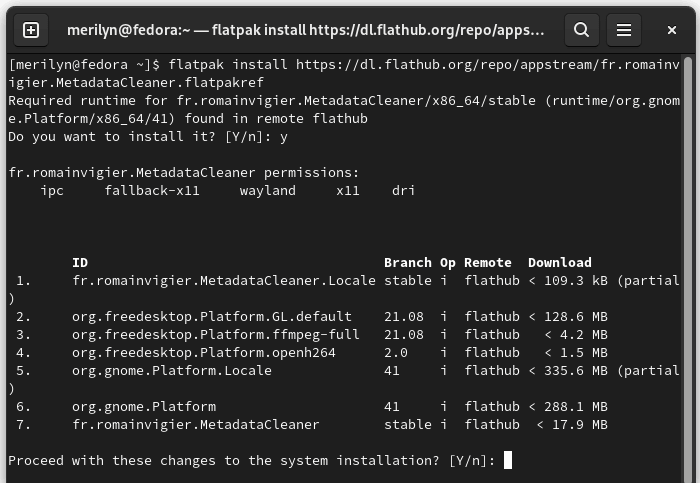Click the terminal vertical scrollbar
Image resolution: width=700 pixels, height=483 pixels.
click(x=688, y=268)
